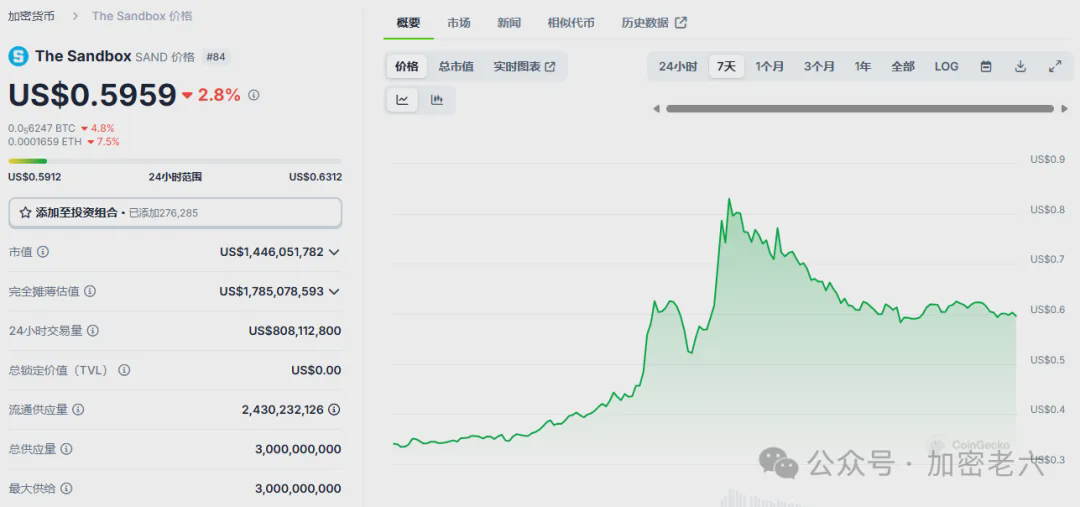This screenshot has height=507, width=1080.
Task: Open the 相似代币 tab
Action: pos(571,23)
